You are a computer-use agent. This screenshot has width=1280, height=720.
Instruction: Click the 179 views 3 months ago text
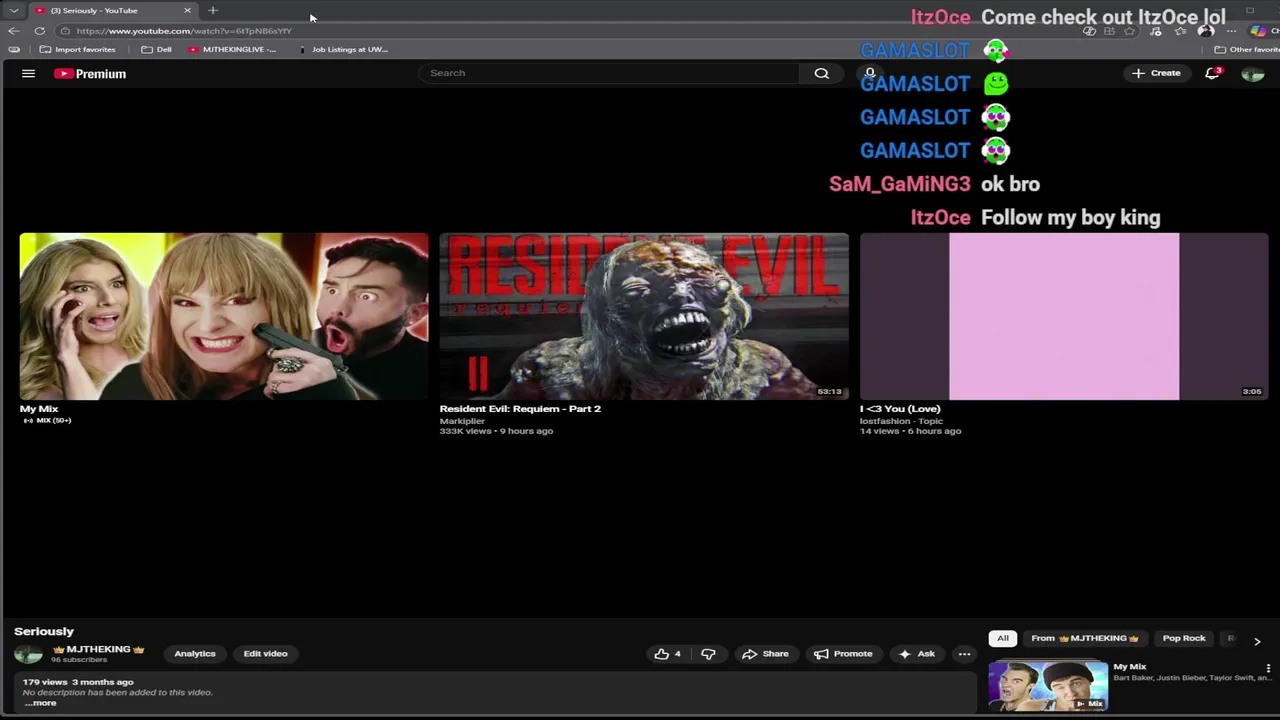click(x=78, y=682)
